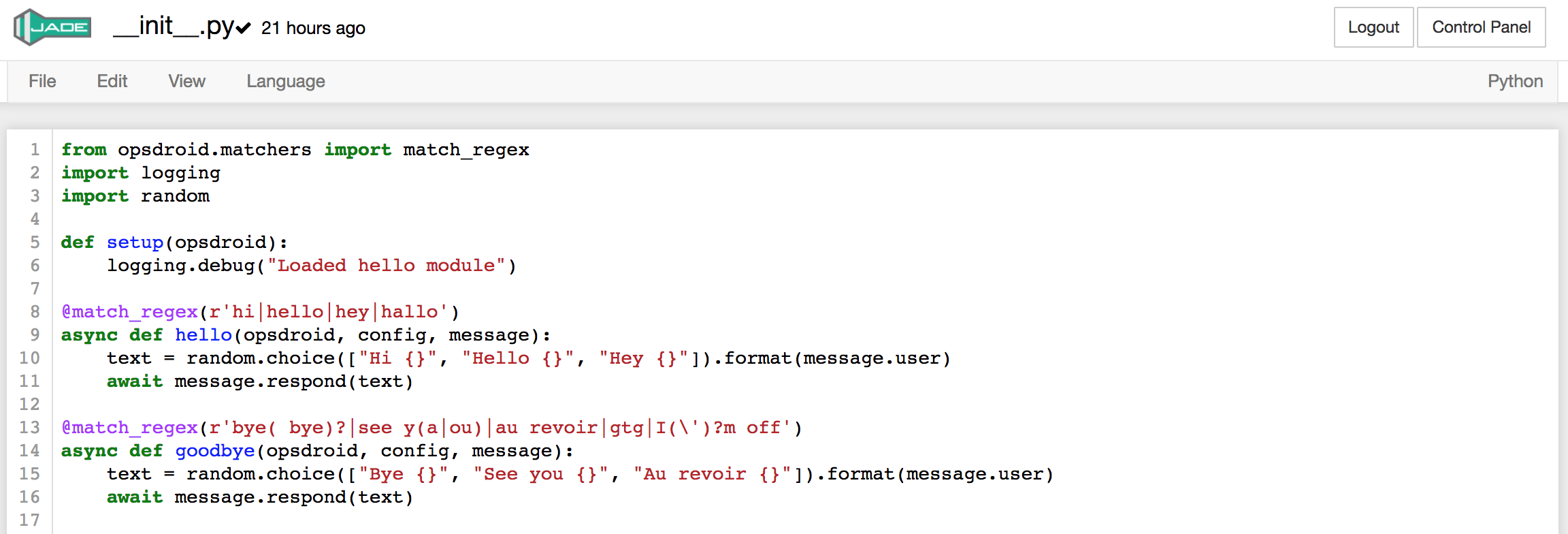Open the File menu
This screenshot has width=1568, height=534.
coord(42,81)
